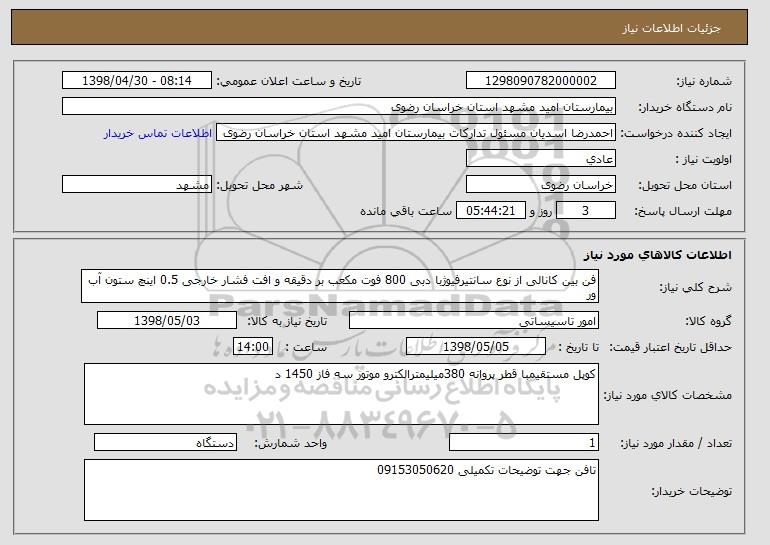Click the label حداقل تاریخ اعتبار قیمت
The width and height of the screenshot is (770, 545).
tap(671, 347)
